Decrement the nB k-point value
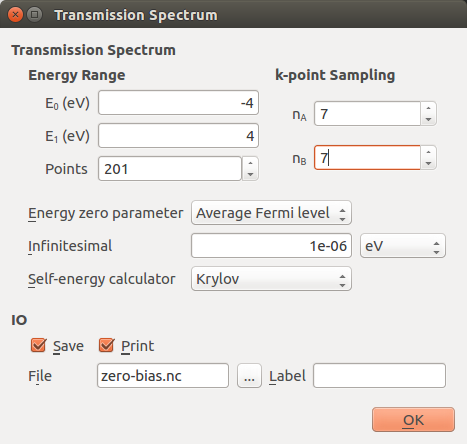The width and height of the screenshot is (467, 444). pyautogui.click(x=429, y=164)
